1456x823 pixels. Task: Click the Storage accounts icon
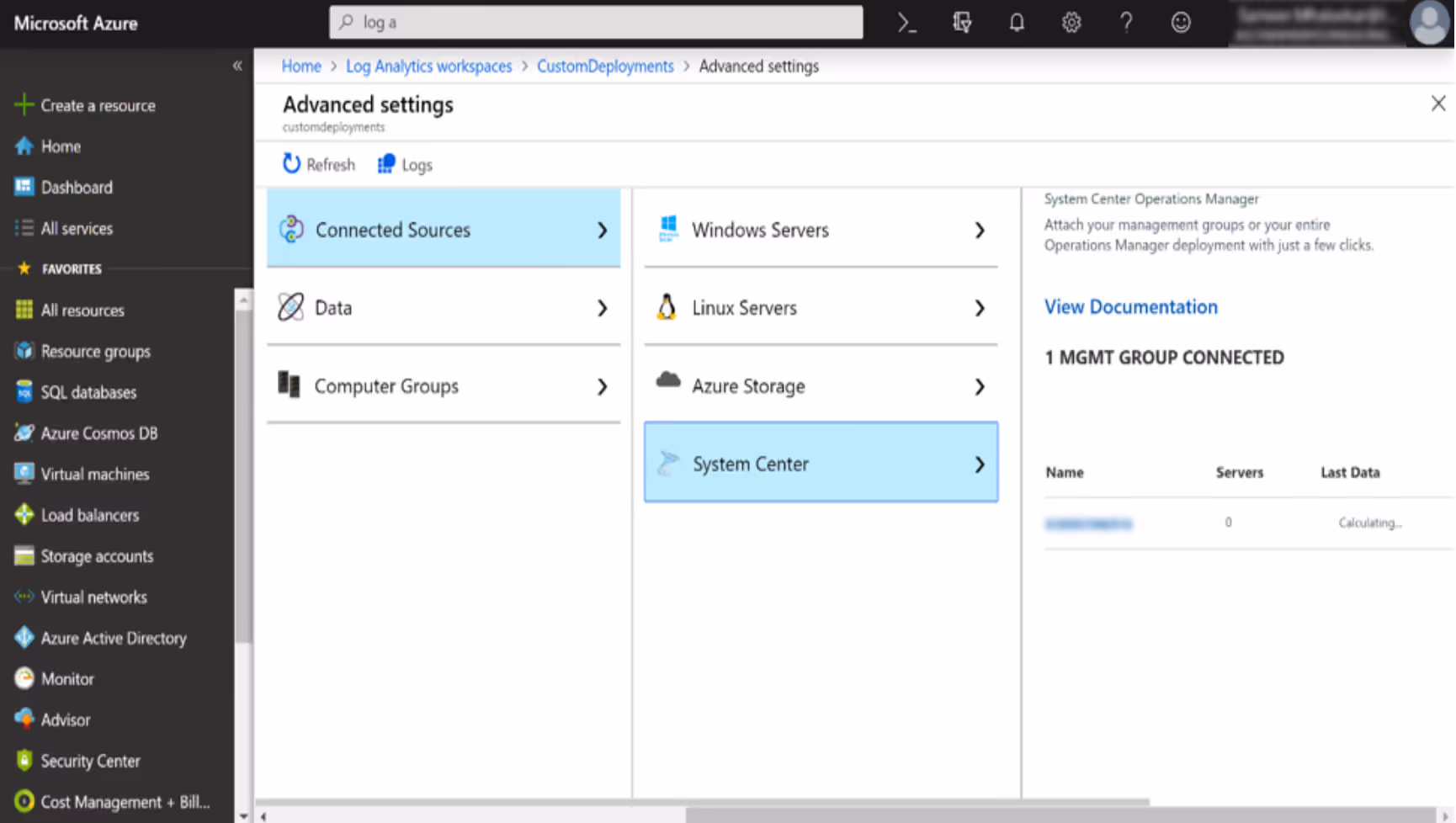[24, 556]
